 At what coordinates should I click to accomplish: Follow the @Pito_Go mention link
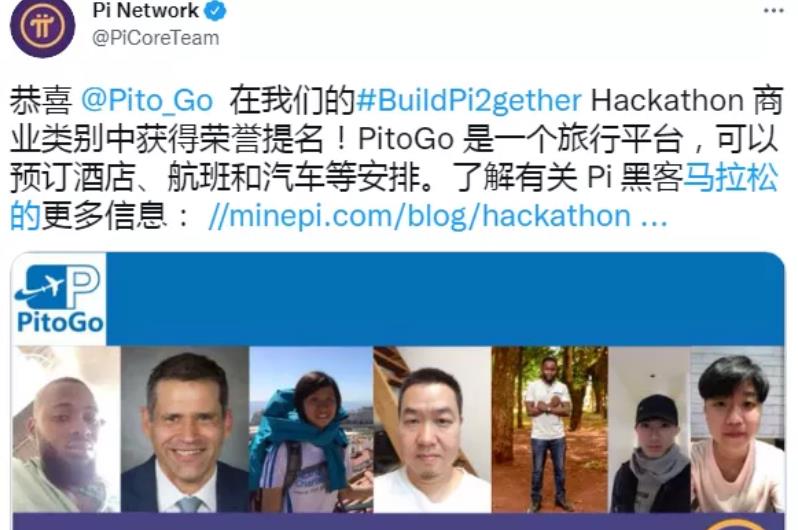[147, 101]
